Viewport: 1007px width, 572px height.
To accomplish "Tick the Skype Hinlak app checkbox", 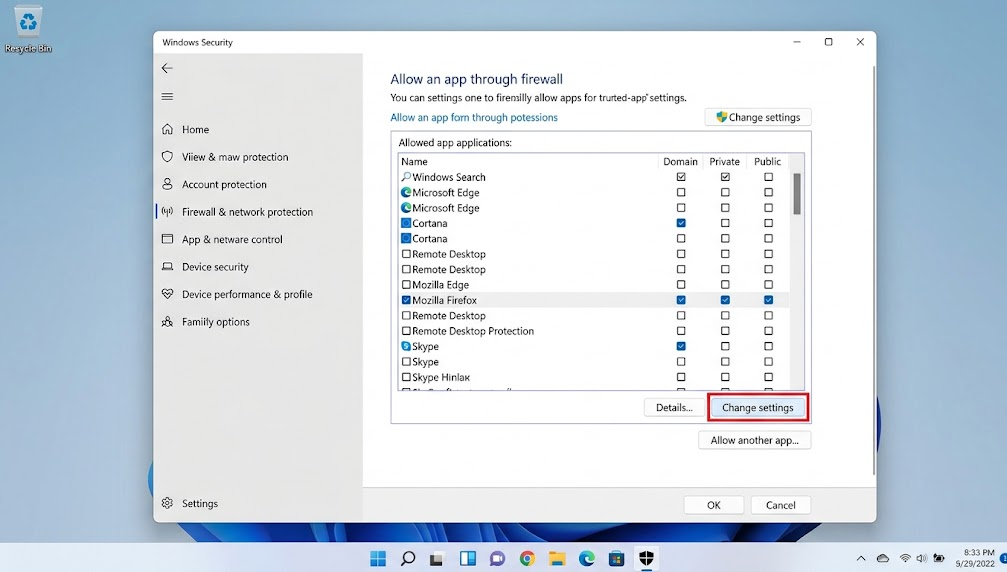I will click(406, 377).
